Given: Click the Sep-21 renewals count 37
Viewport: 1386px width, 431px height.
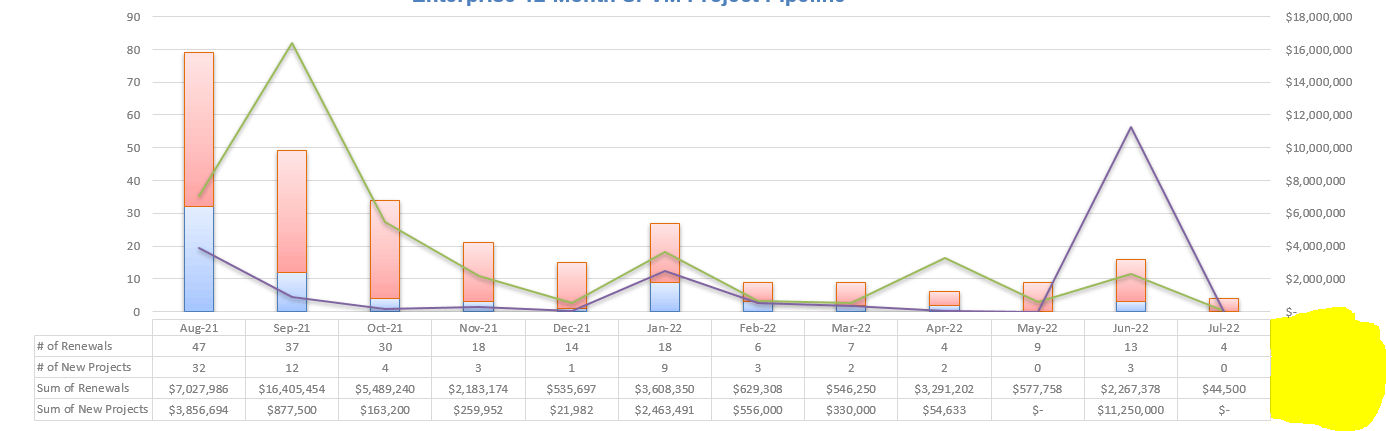Looking at the screenshot, I should tap(292, 346).
